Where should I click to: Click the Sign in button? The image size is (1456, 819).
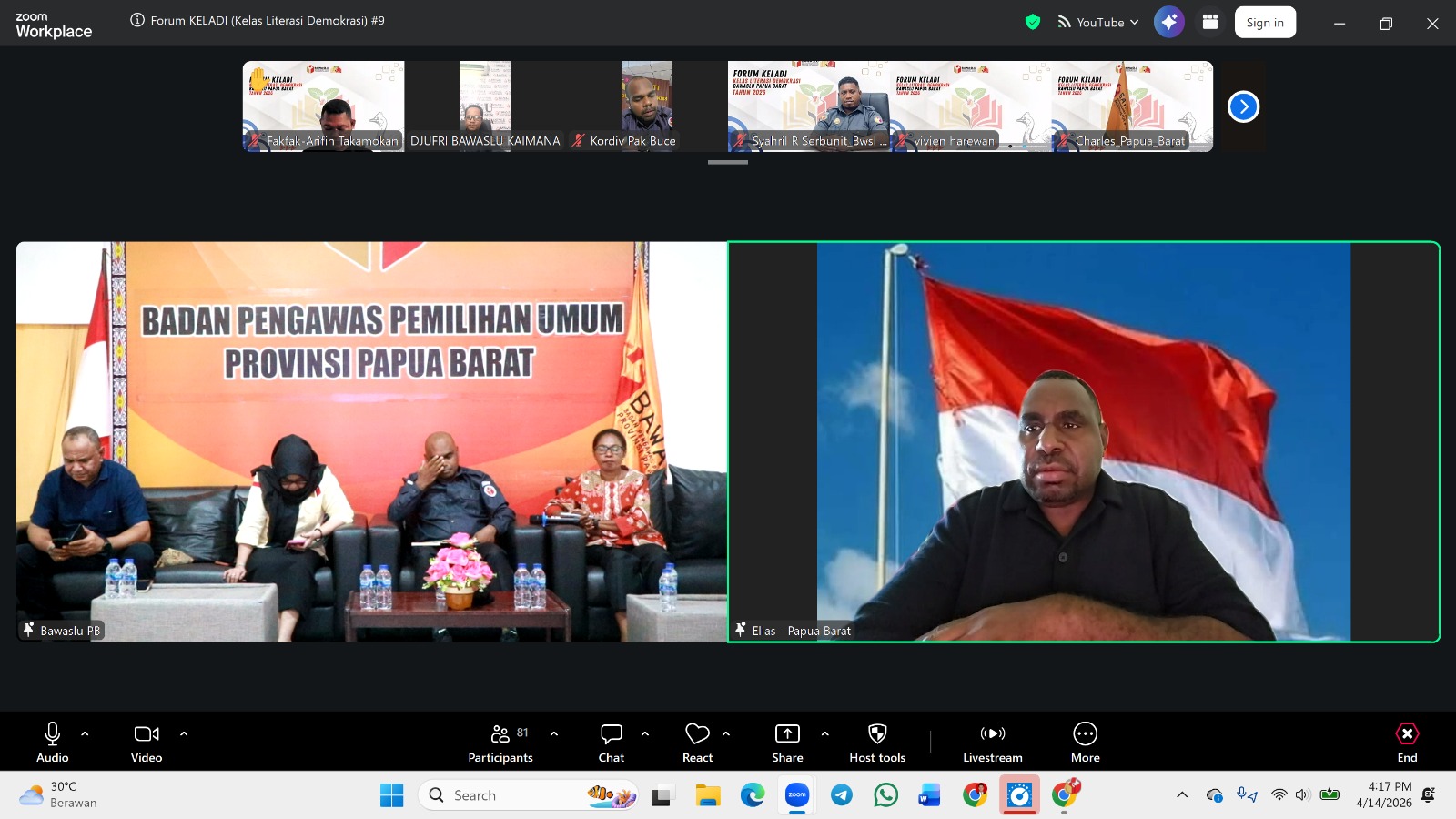[1265, 22]
